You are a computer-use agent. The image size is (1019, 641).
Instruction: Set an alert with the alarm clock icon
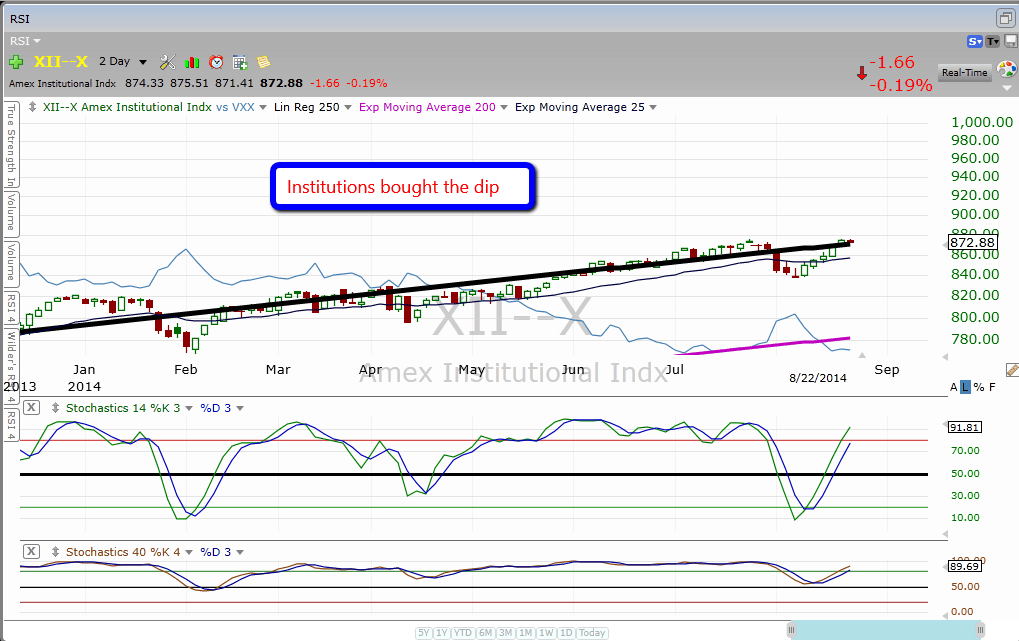pyautogui.click(x=216, y=62)
